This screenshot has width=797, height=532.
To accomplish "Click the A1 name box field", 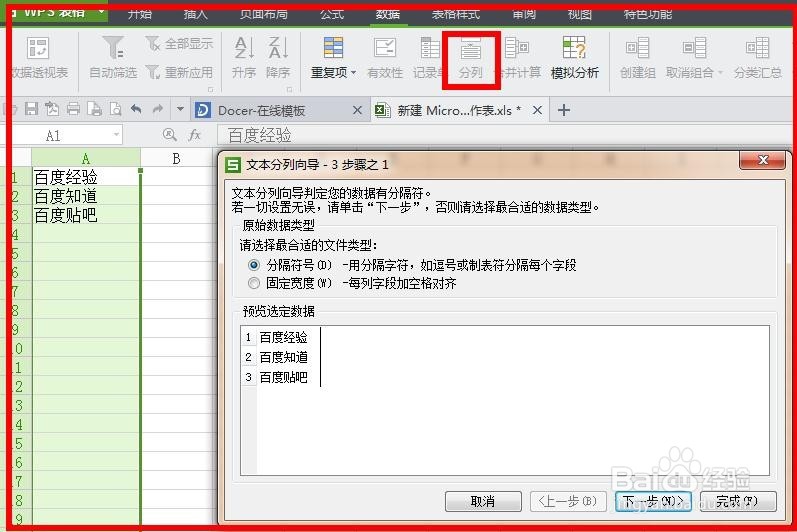I will pos(60,135).
